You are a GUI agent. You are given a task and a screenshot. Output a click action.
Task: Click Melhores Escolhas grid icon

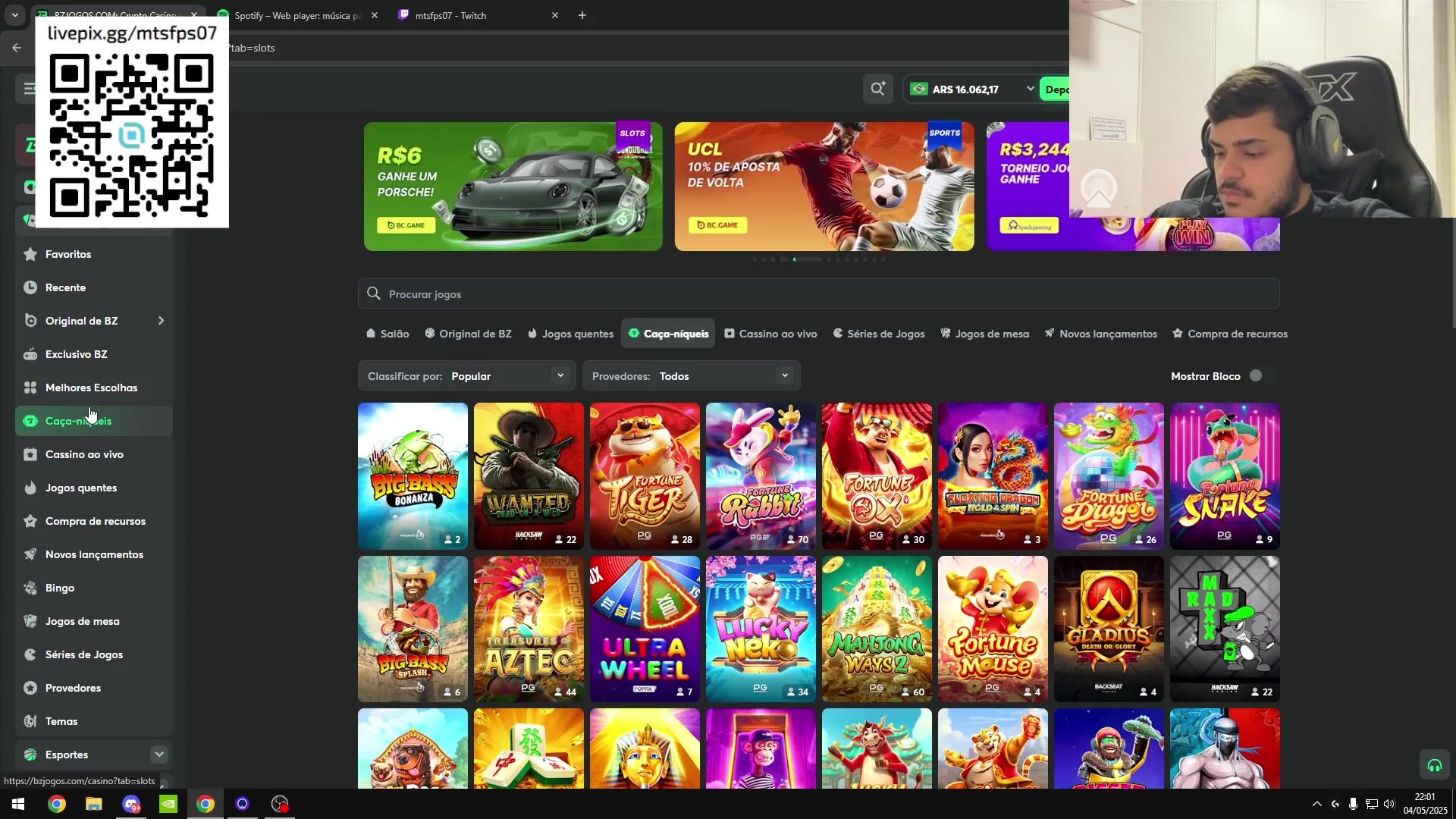(30, 388)
